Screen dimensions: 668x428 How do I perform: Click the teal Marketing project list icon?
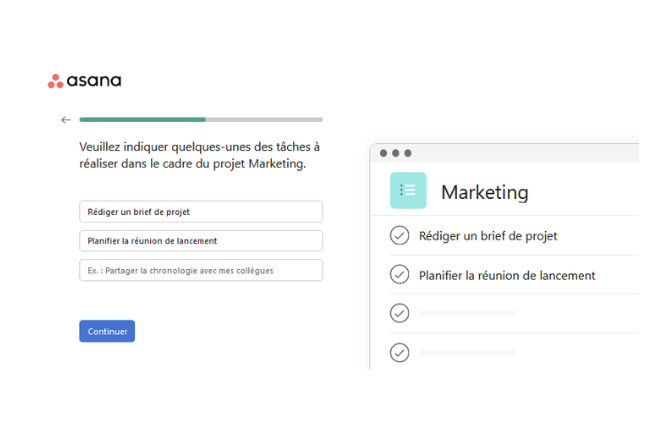[408, 191]
